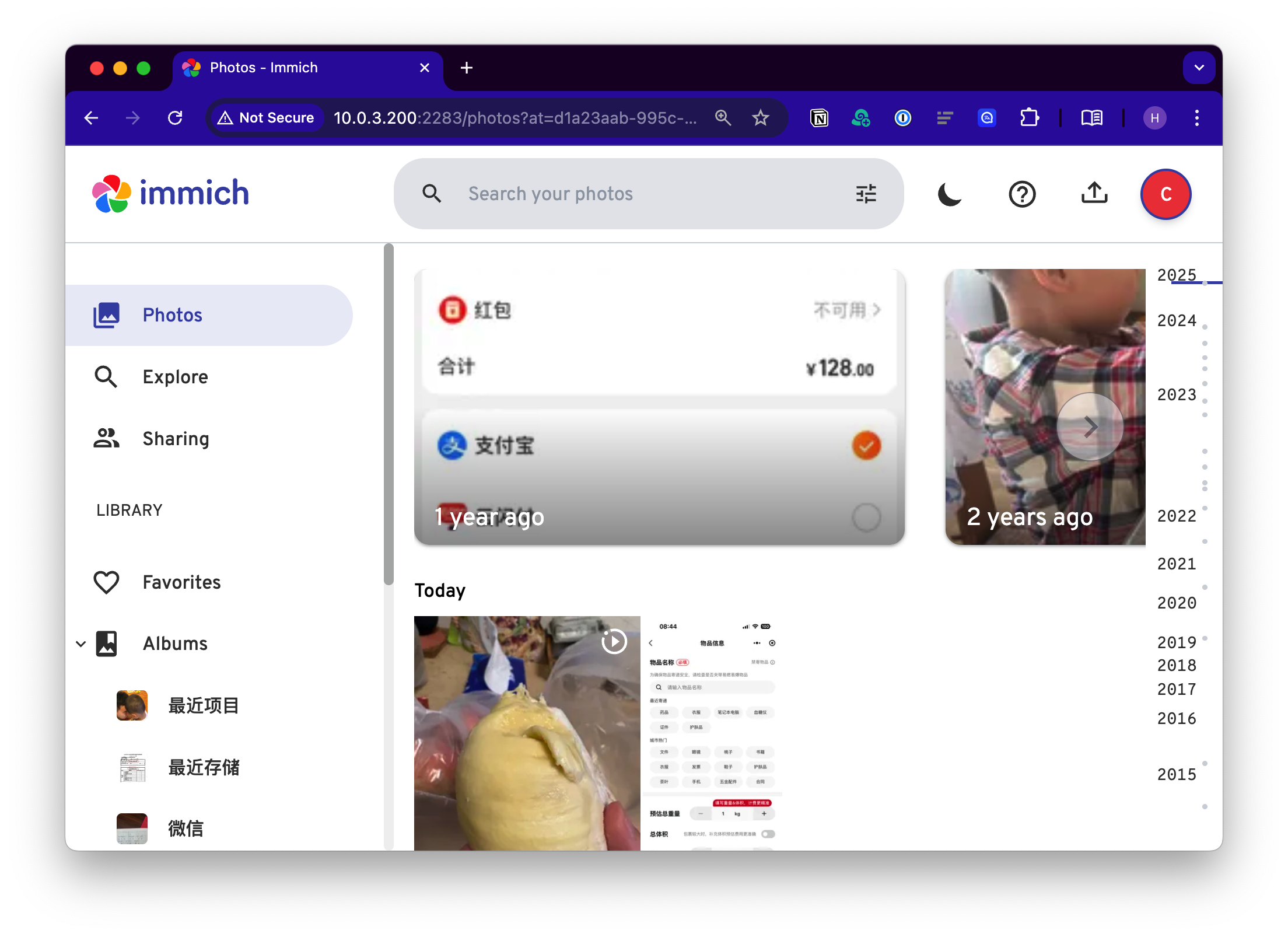Open Sharing in sidebar
The height and width of the screenshot is (937, 1288).
pyautogui.click(x=175, y=439)
